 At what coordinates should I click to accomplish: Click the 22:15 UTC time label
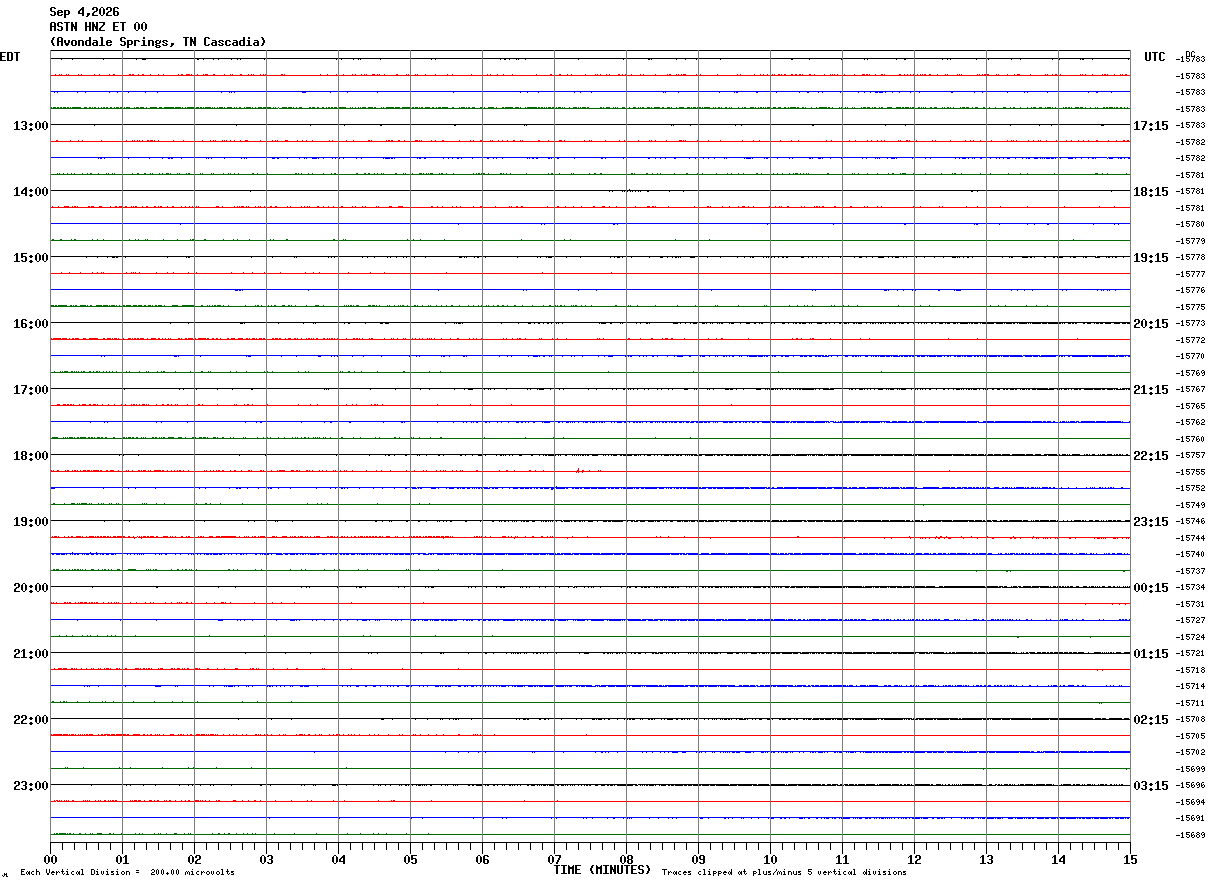point(1150,456)
